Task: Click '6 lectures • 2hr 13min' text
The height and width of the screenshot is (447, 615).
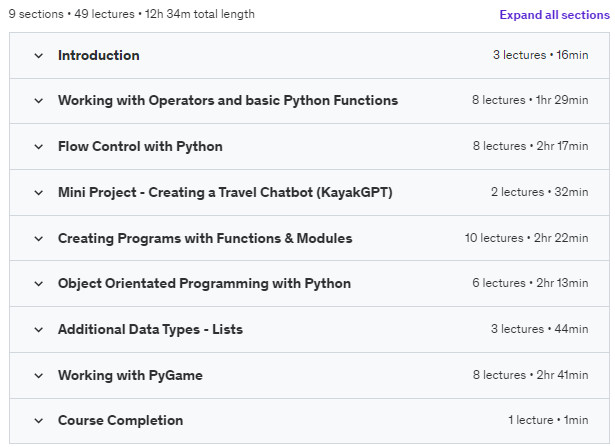Action: pos(530,283)
